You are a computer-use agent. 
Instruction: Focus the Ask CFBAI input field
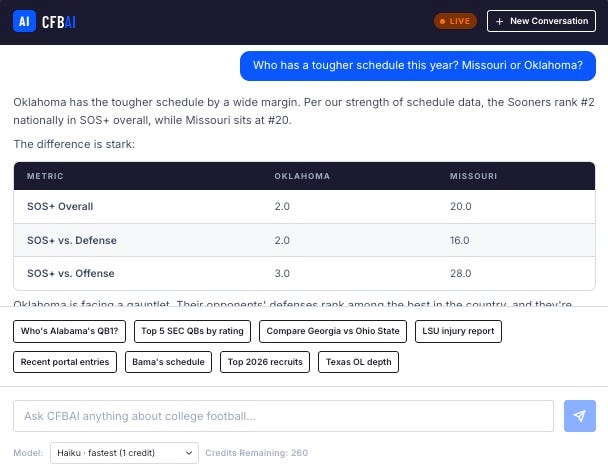[283, 416]
